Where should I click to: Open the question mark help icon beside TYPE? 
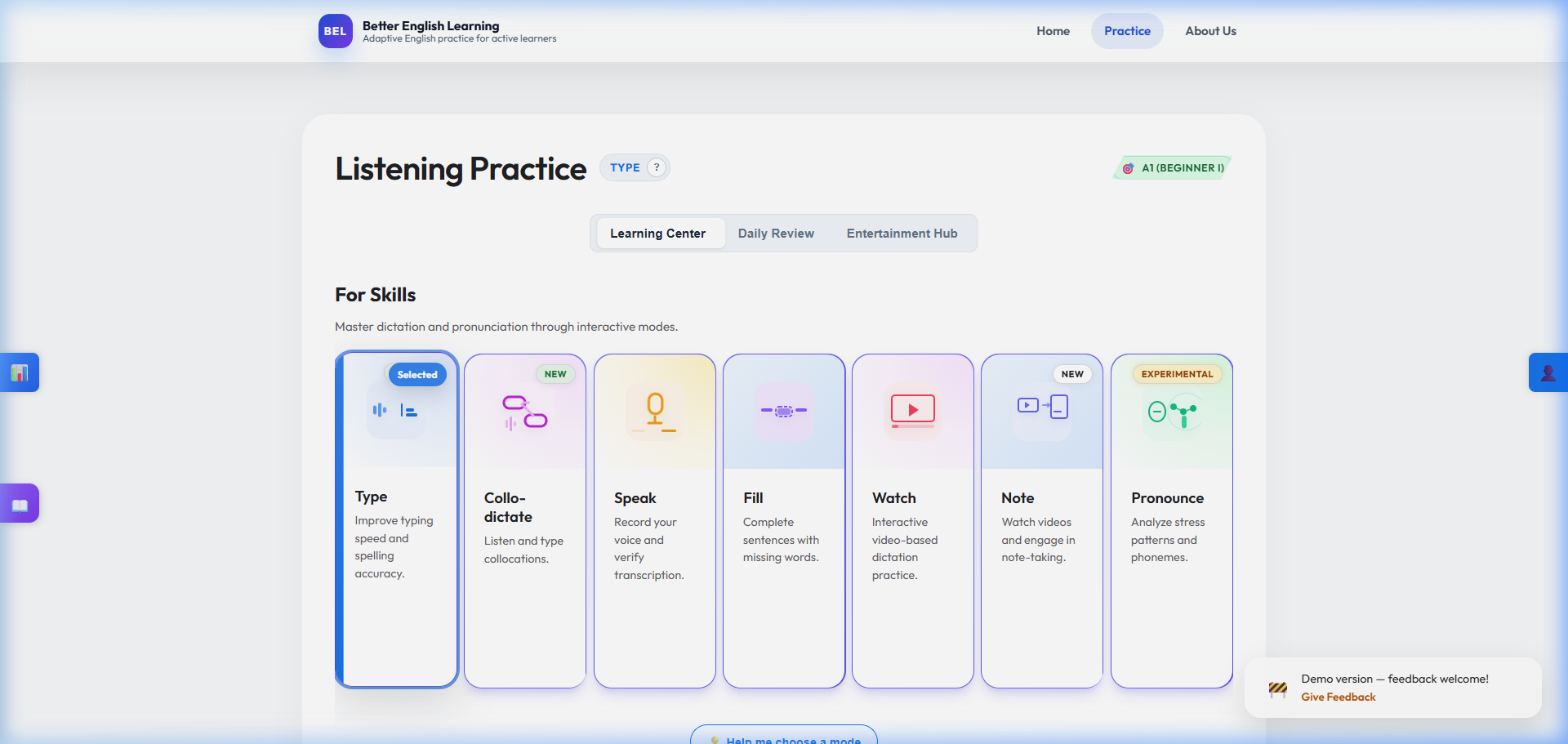[x=657, y=167]
